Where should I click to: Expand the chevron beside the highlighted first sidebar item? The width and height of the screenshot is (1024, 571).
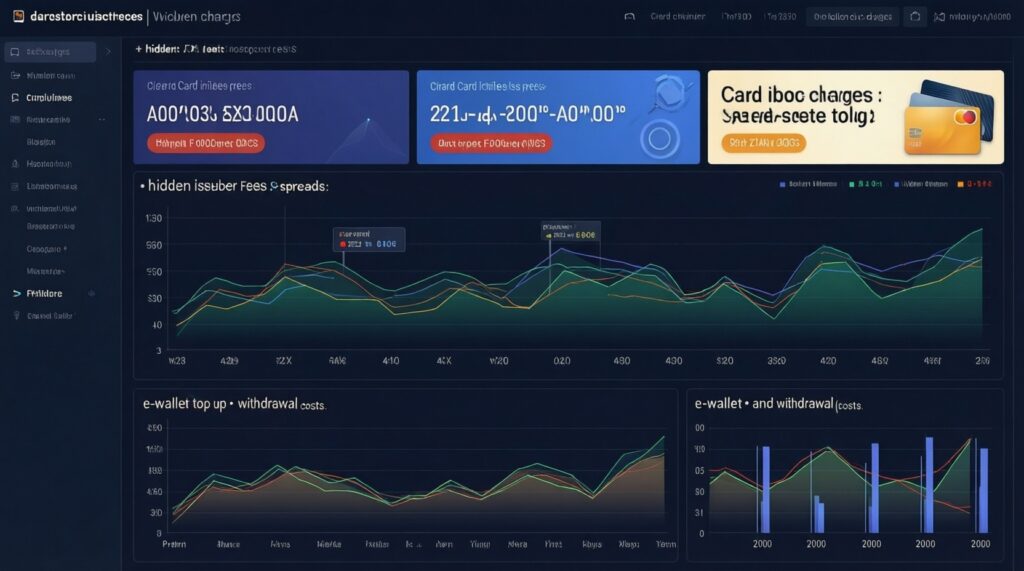(x=108, y=52)
